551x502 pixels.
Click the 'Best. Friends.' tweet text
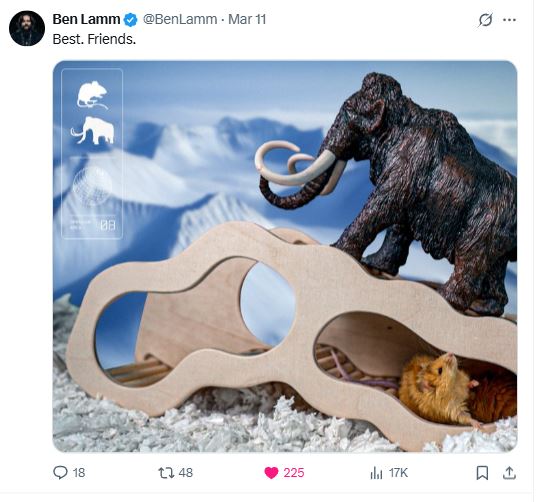(x=94, y=39)
